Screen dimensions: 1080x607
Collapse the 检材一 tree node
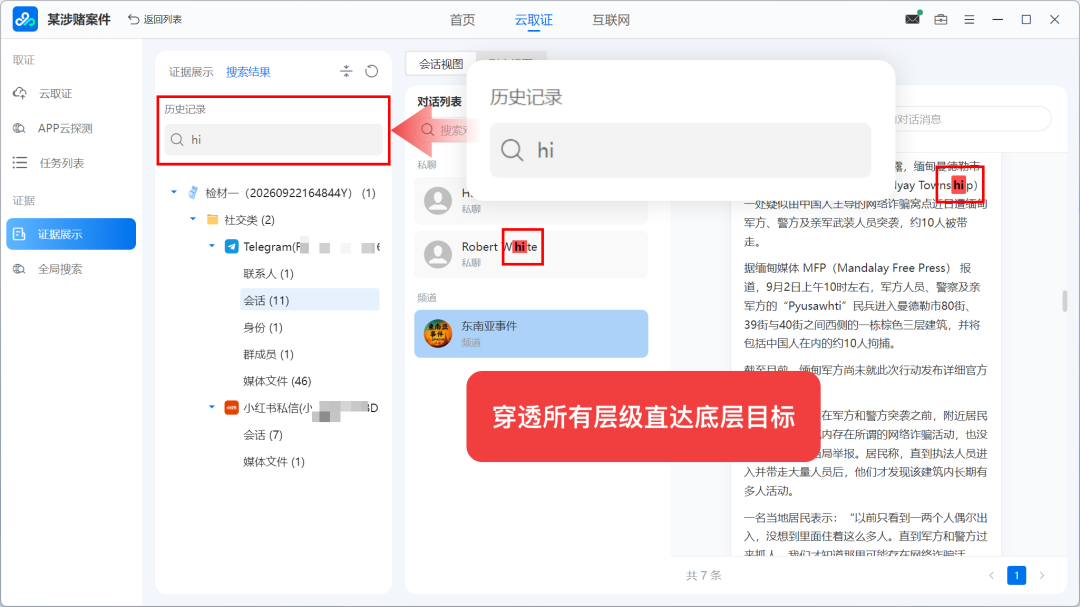click(x=174, y=192)
